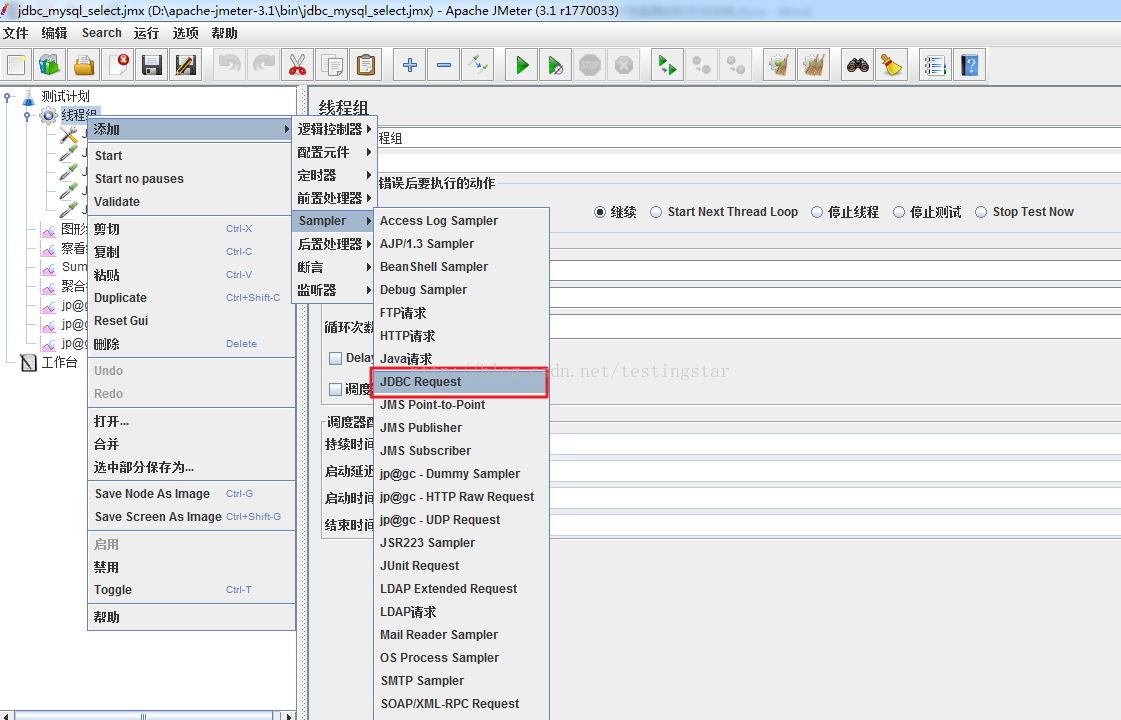Click the 名称 input field
1121x720 pixels.
click(748, 138)
